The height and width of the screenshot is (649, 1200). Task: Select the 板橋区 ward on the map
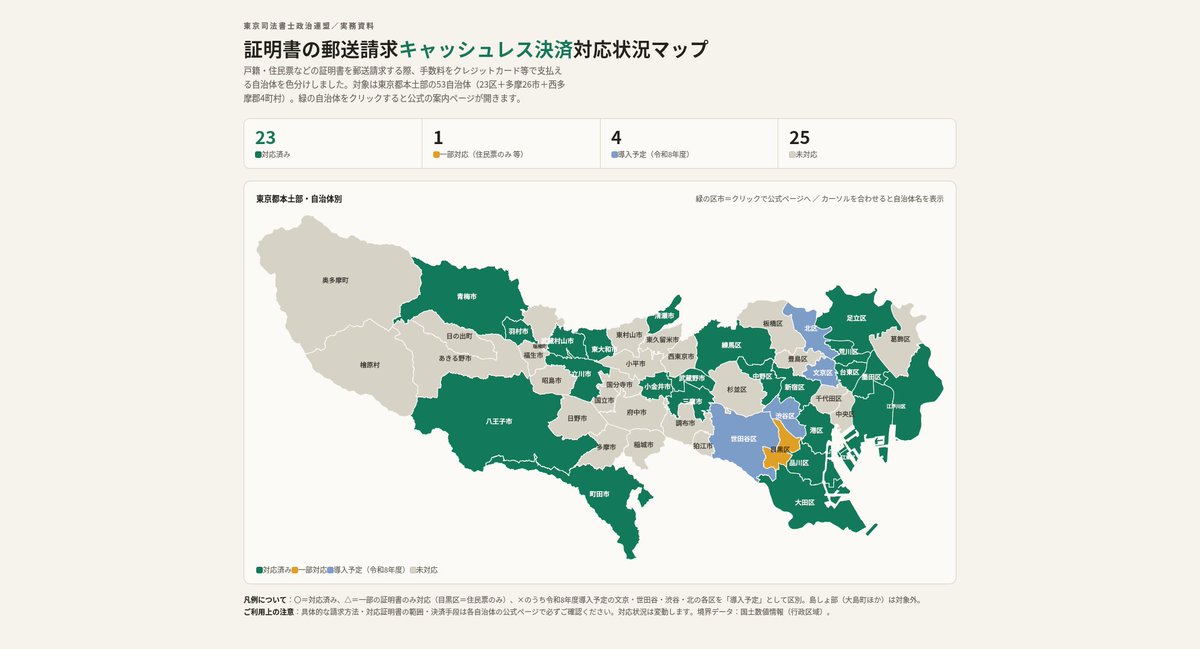pos(772,324)
